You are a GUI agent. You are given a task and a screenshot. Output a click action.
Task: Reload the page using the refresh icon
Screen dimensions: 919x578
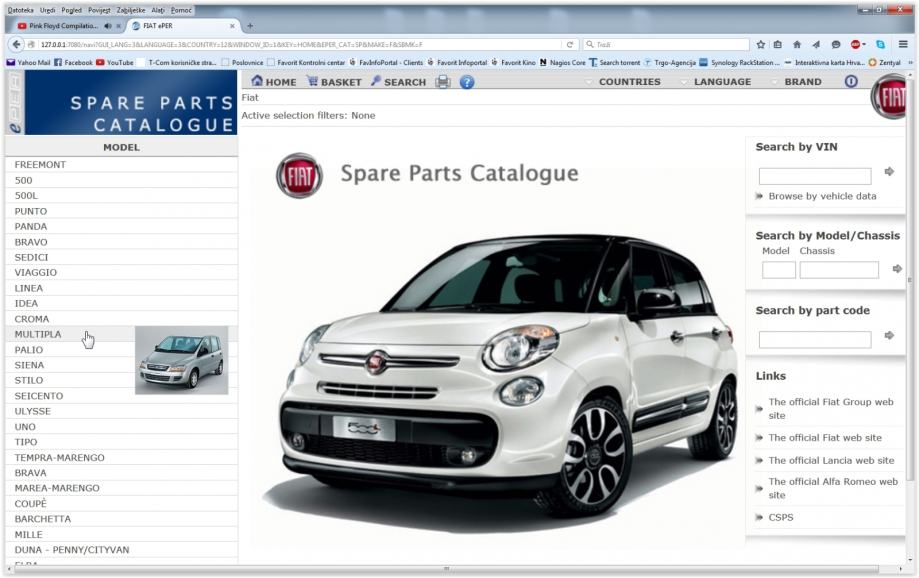click(x=569, y=44)
